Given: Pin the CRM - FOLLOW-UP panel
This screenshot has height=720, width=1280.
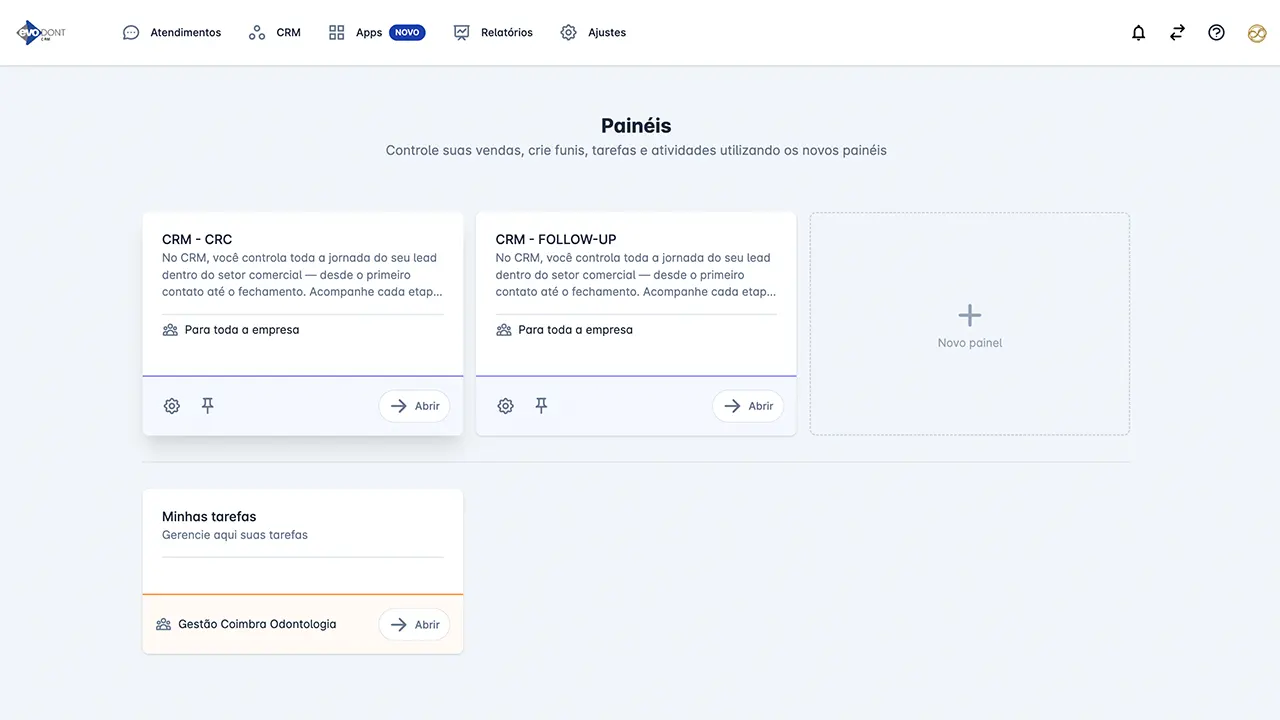Looking at the screenshot, I should coord(541,406).
